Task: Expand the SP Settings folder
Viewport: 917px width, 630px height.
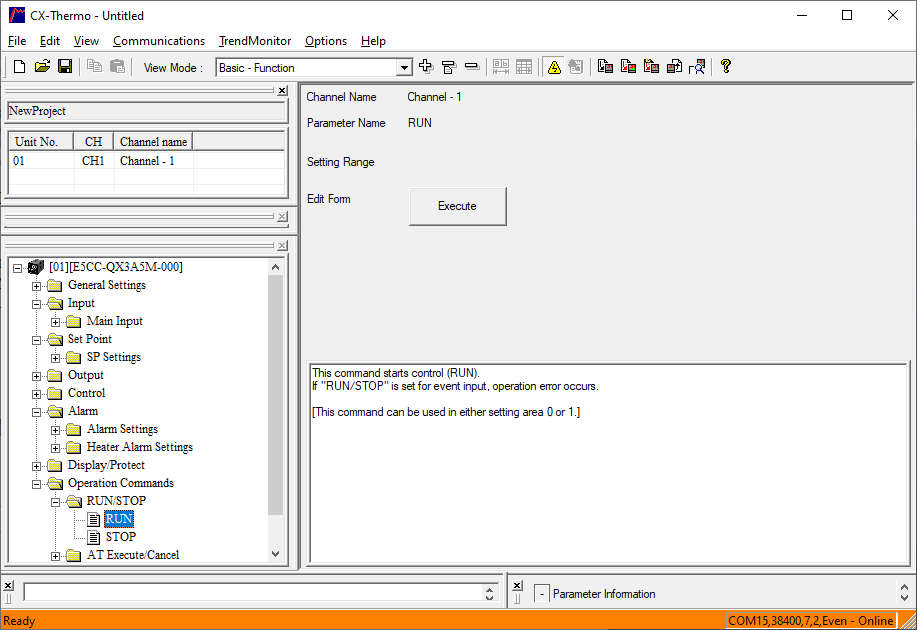Action: [x=55, y=358]
